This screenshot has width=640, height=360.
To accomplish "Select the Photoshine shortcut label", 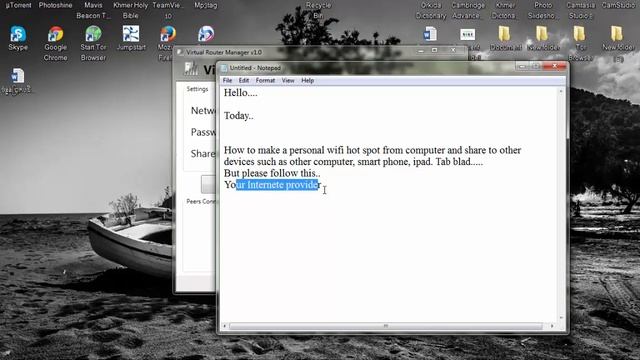I will (x=56, y=5).
